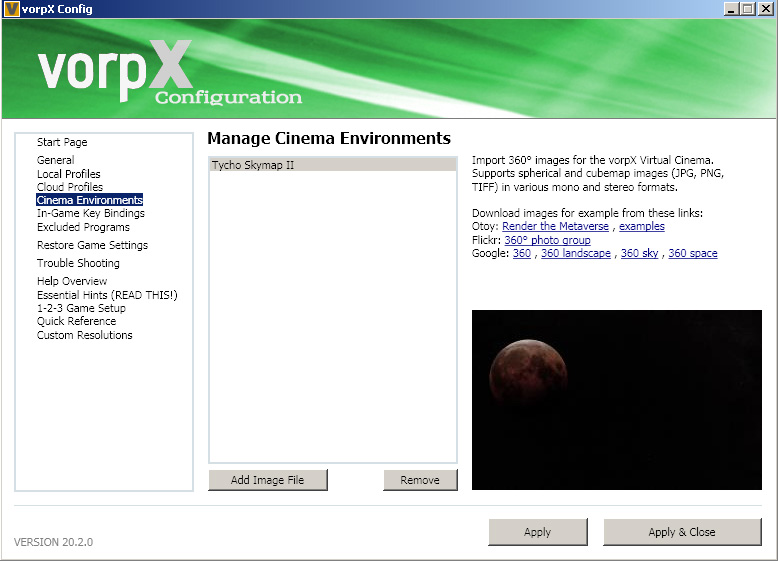This screenshot has height=561, width=778.
Task: Open the Otoy examples link
Action: click(642, 226)
